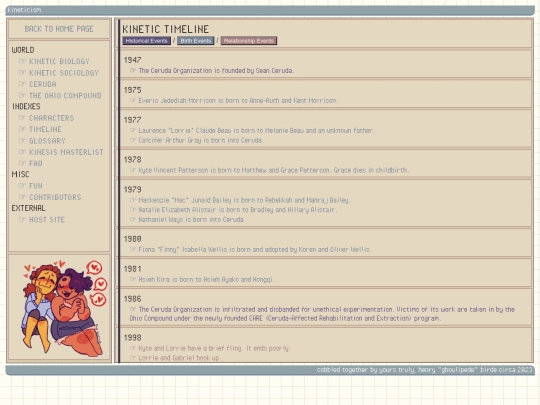The height and width of the screenshot is (405, 540).
Task: Visit the external Host Site link
Action: pyautogui.click(x=47, y=220)
